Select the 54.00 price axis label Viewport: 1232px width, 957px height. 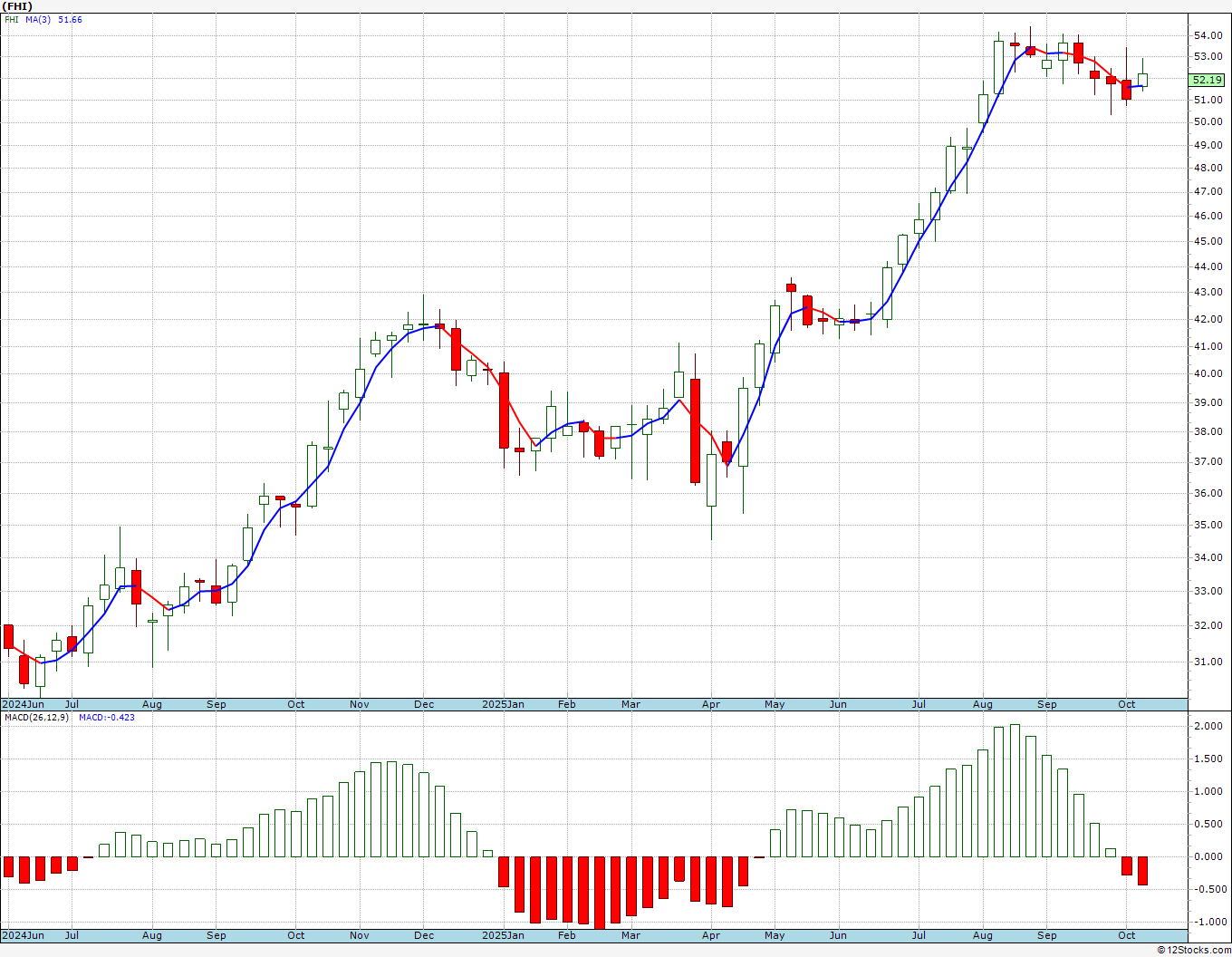(1208, 35)
